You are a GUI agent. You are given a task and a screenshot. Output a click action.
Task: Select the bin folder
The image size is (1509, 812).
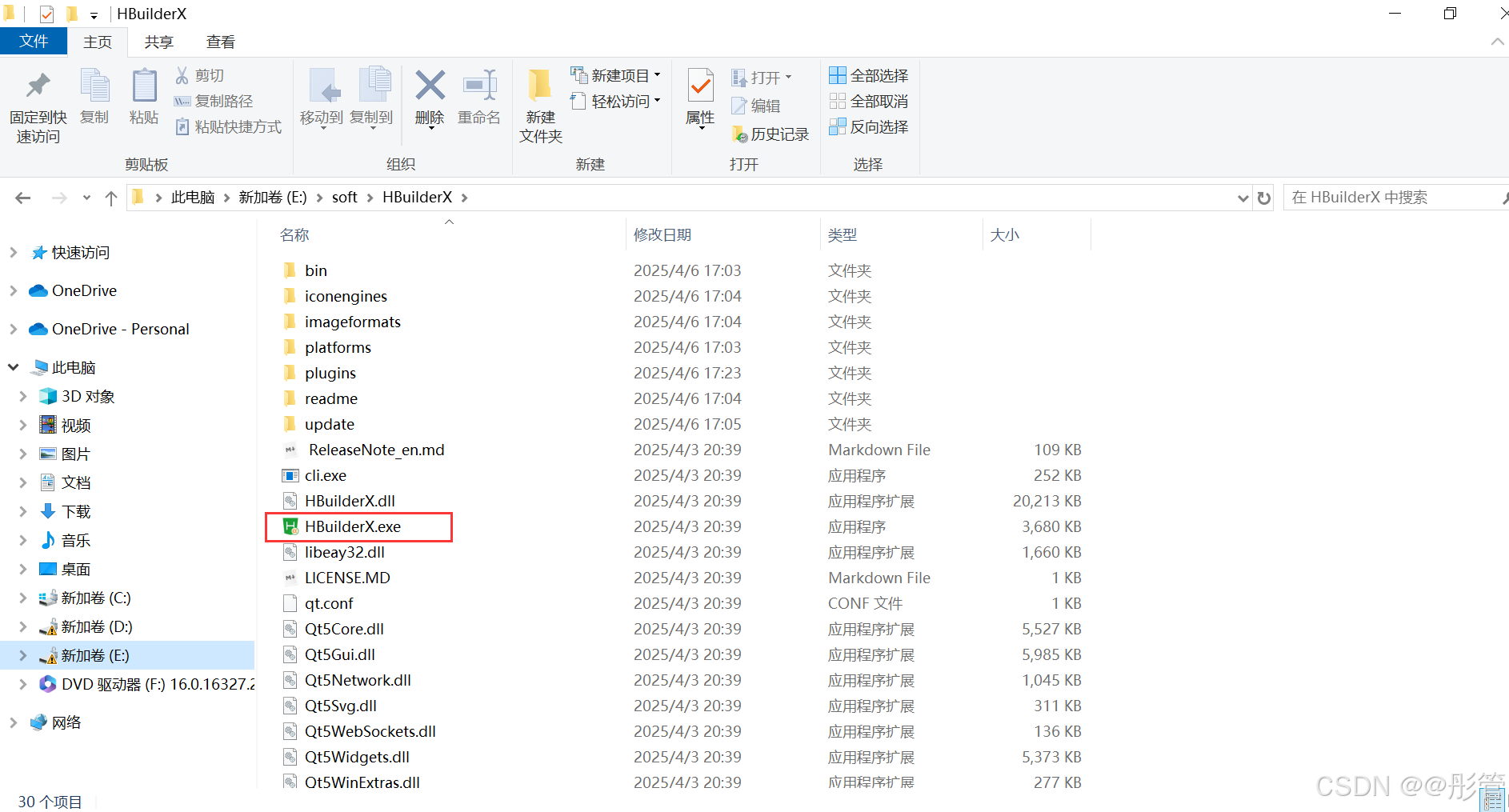click(316, 270)
